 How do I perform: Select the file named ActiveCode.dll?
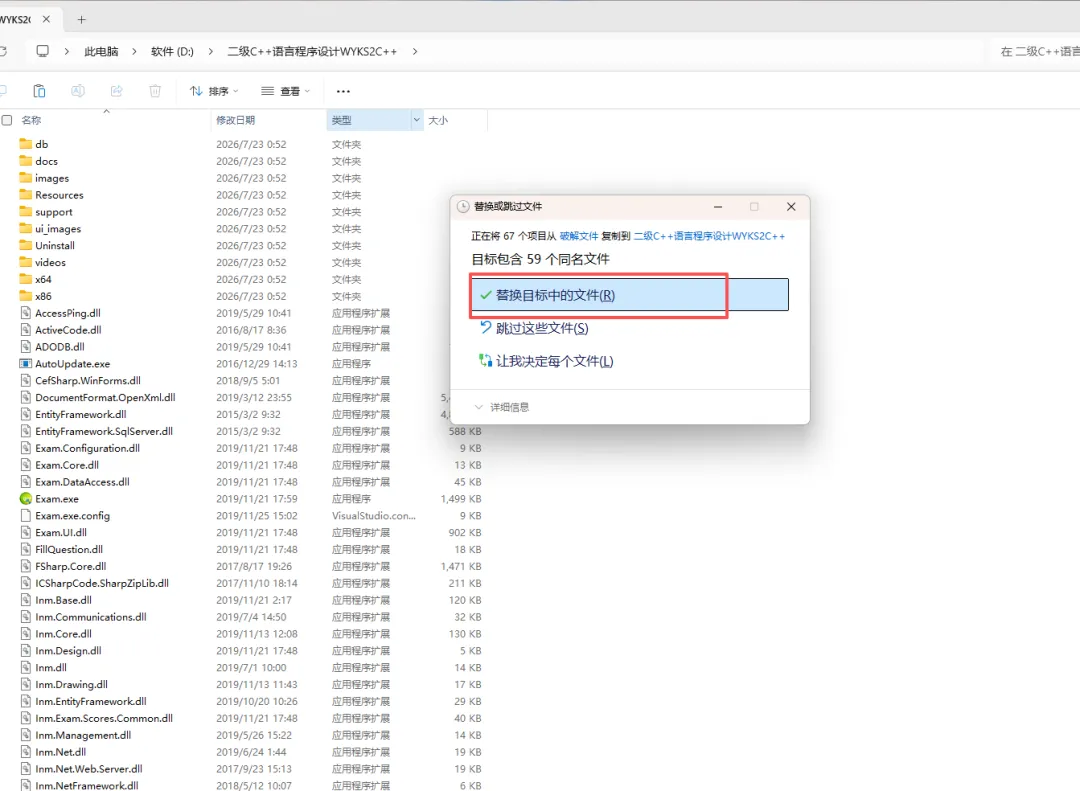point(68,329)
